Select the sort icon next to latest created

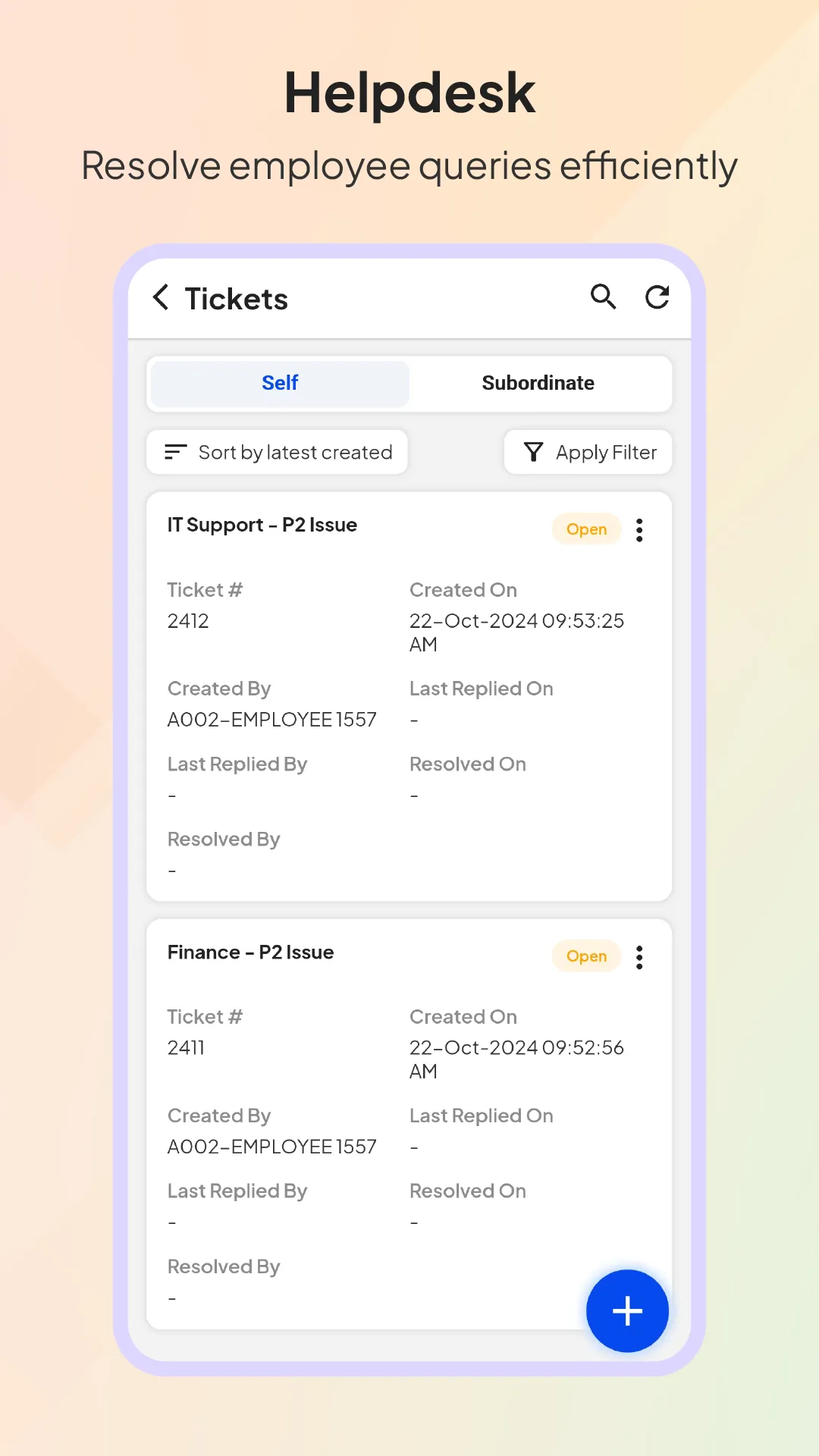click(x=175, y=452)
